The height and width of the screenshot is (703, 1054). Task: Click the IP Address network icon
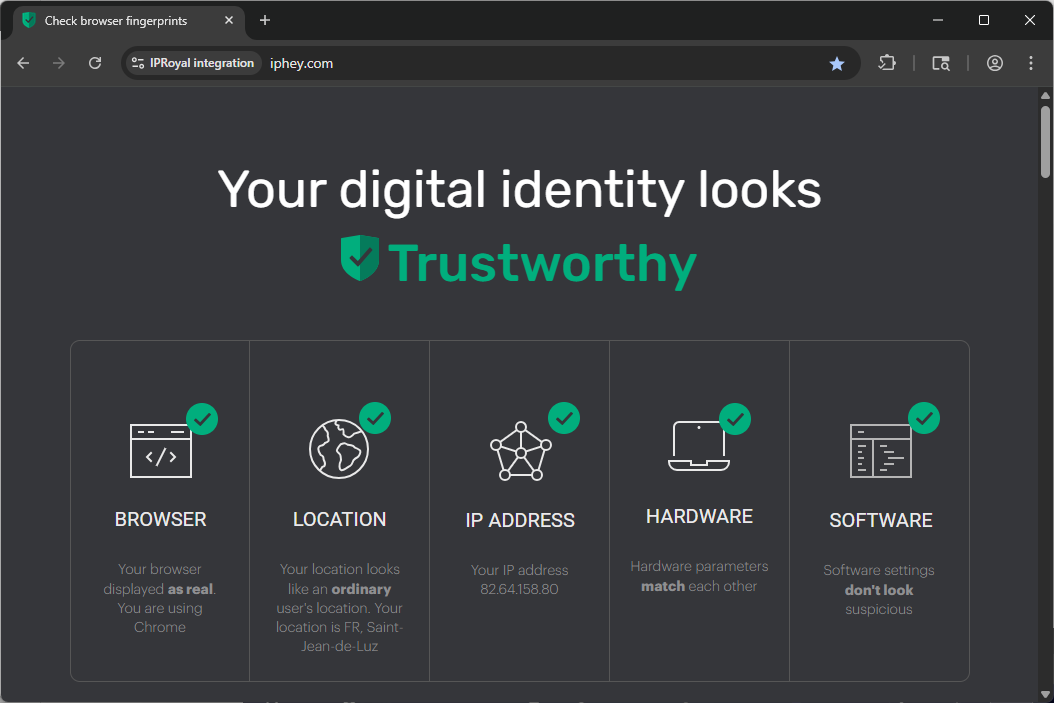click(x=520, y=451)
